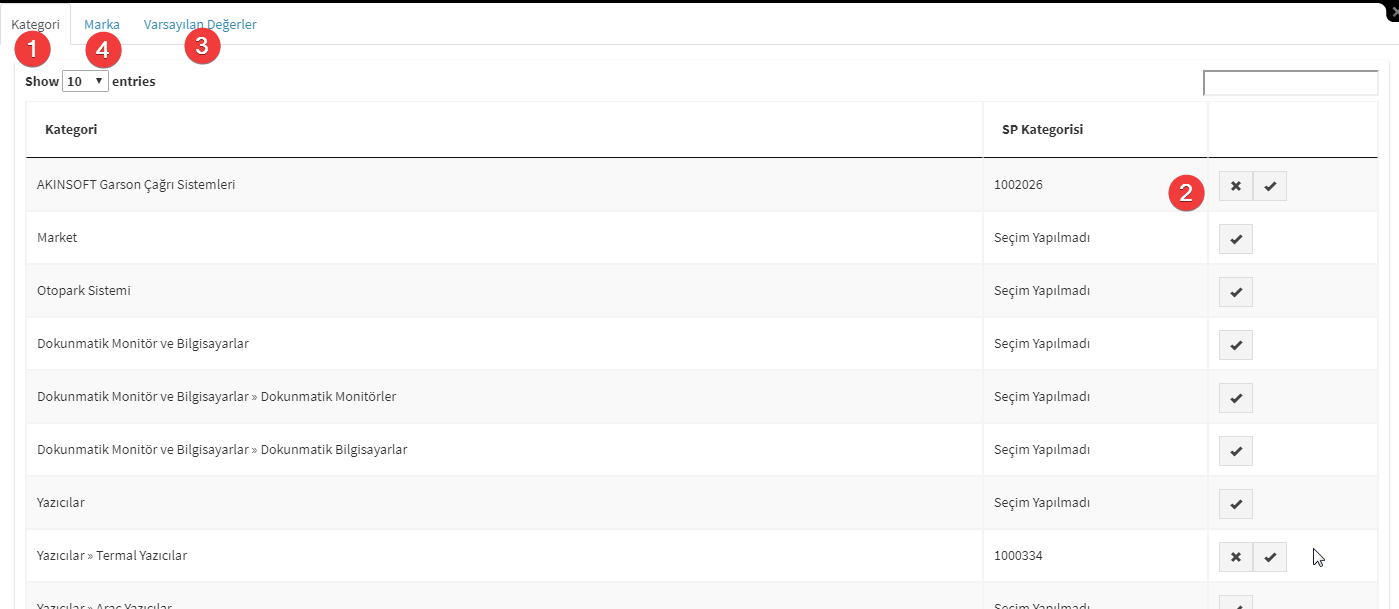The width and height of the screenshot is (1399, 609).
Task: Focus the table search input field
Action: (x=1290, y=83)
